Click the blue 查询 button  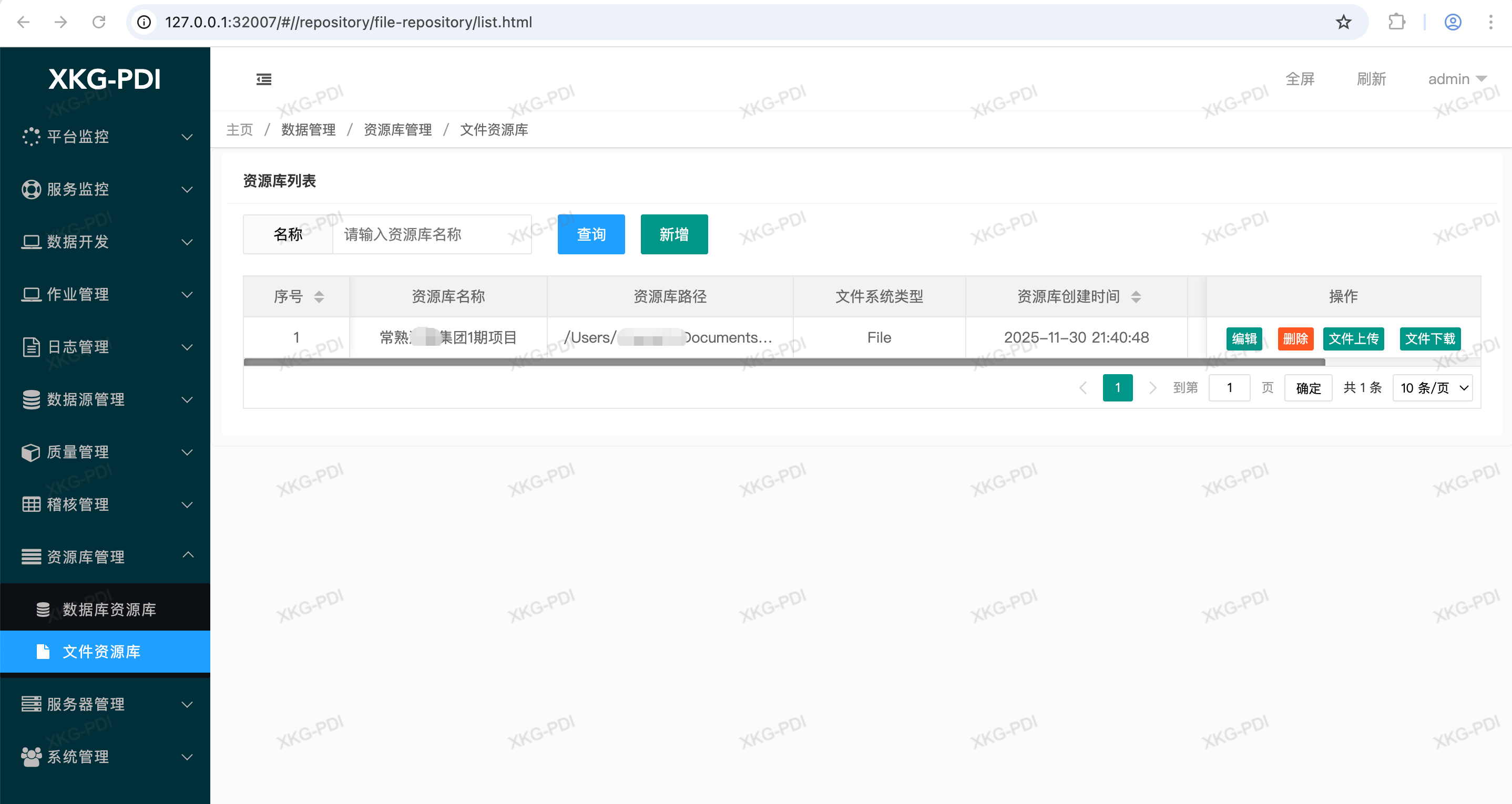click(x=590, y=235)
